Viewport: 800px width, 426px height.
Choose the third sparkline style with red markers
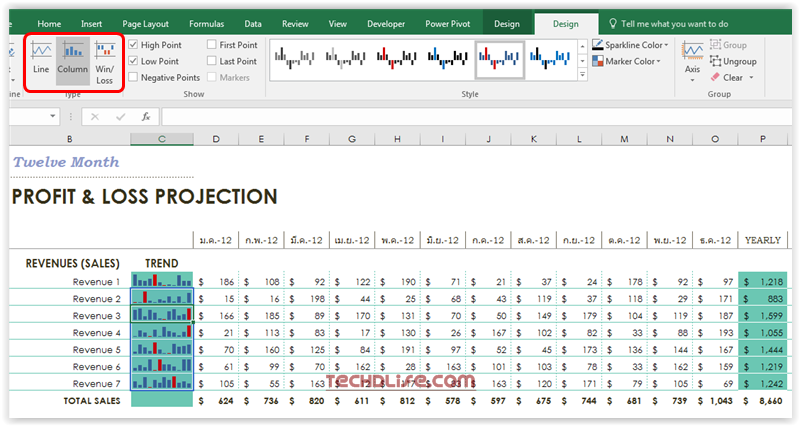397,58
